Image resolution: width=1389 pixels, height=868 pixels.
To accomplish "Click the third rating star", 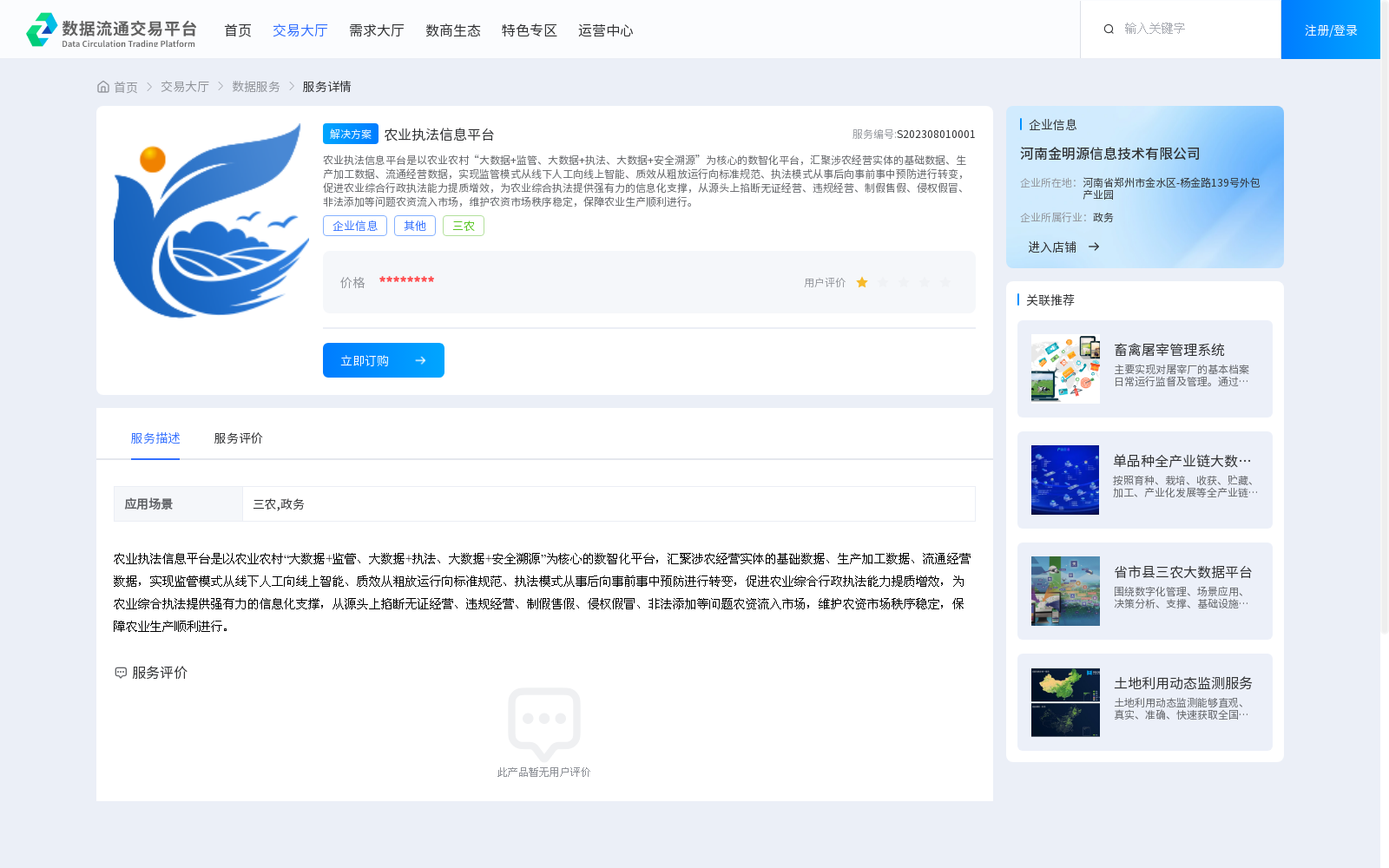I will click(904, 283).
